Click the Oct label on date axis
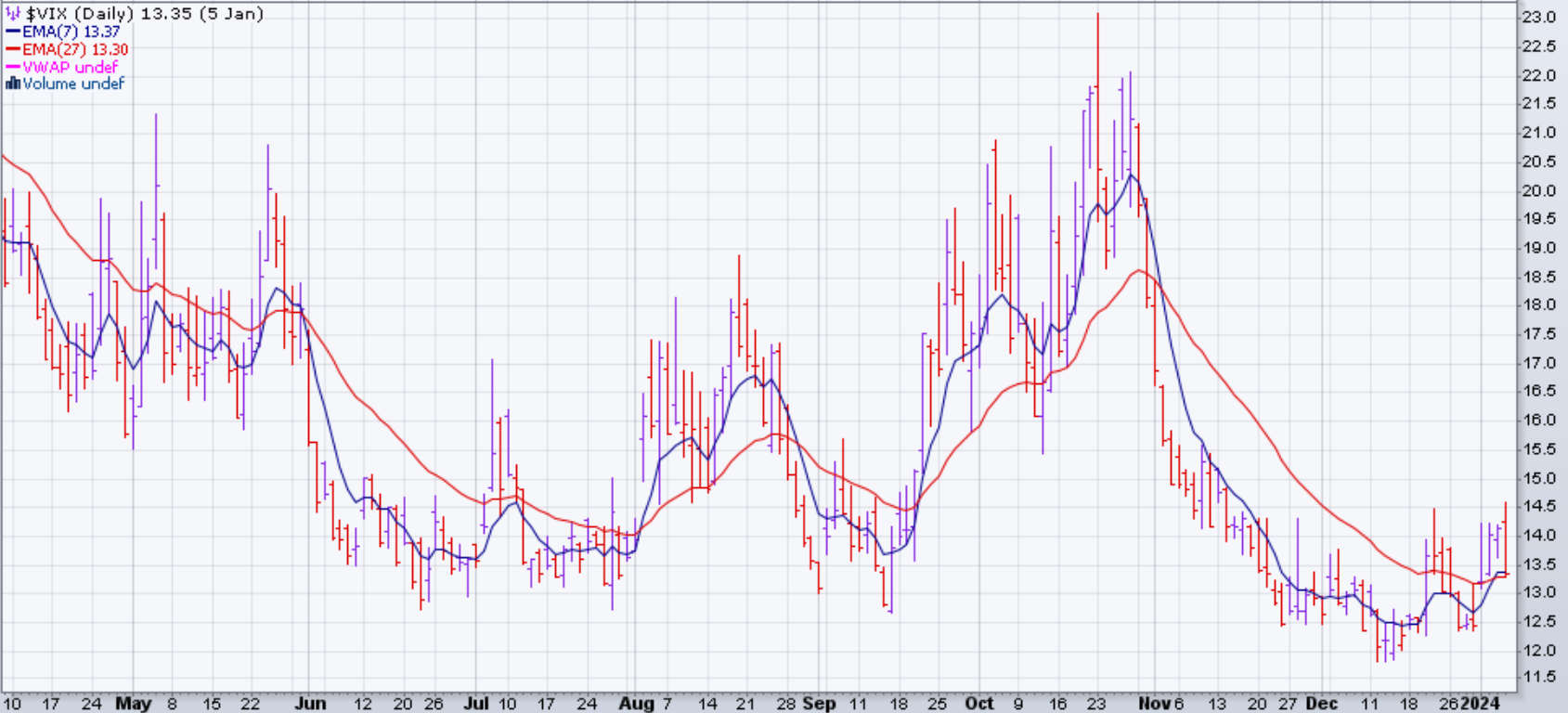Viewport: 1568px width, 713px height. (x=978, y=703)
